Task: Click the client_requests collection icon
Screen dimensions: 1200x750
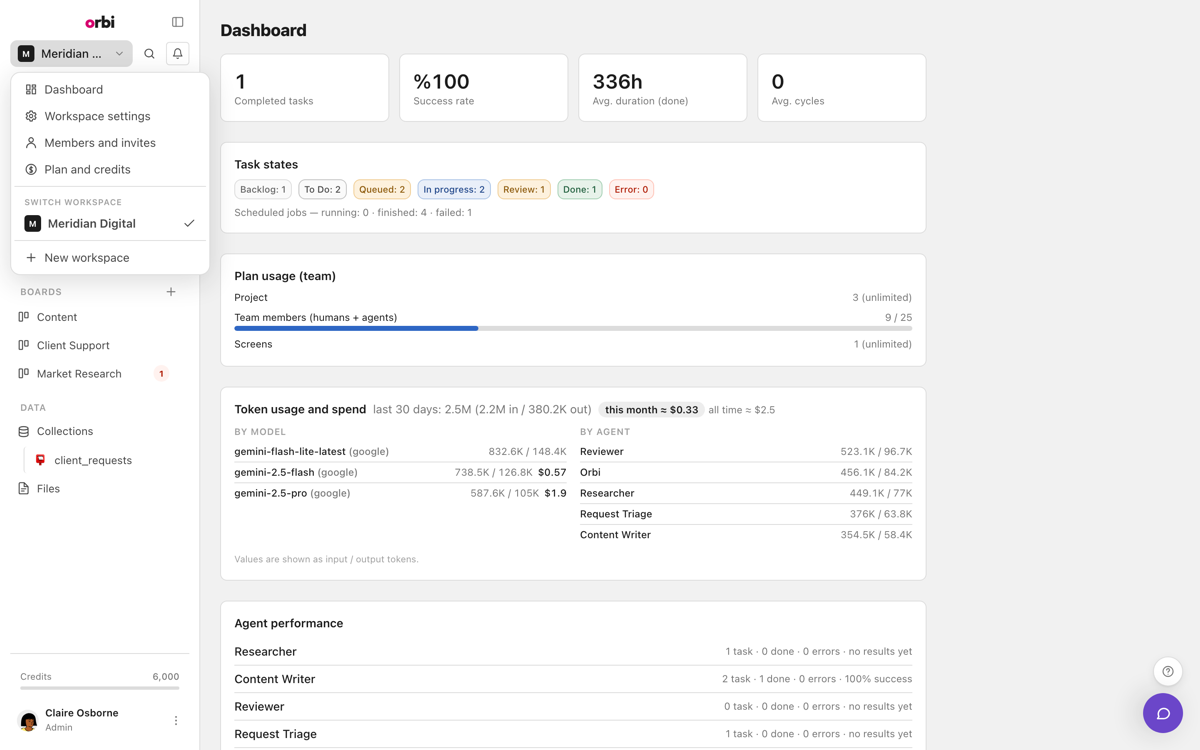Action: coord(41,460)
